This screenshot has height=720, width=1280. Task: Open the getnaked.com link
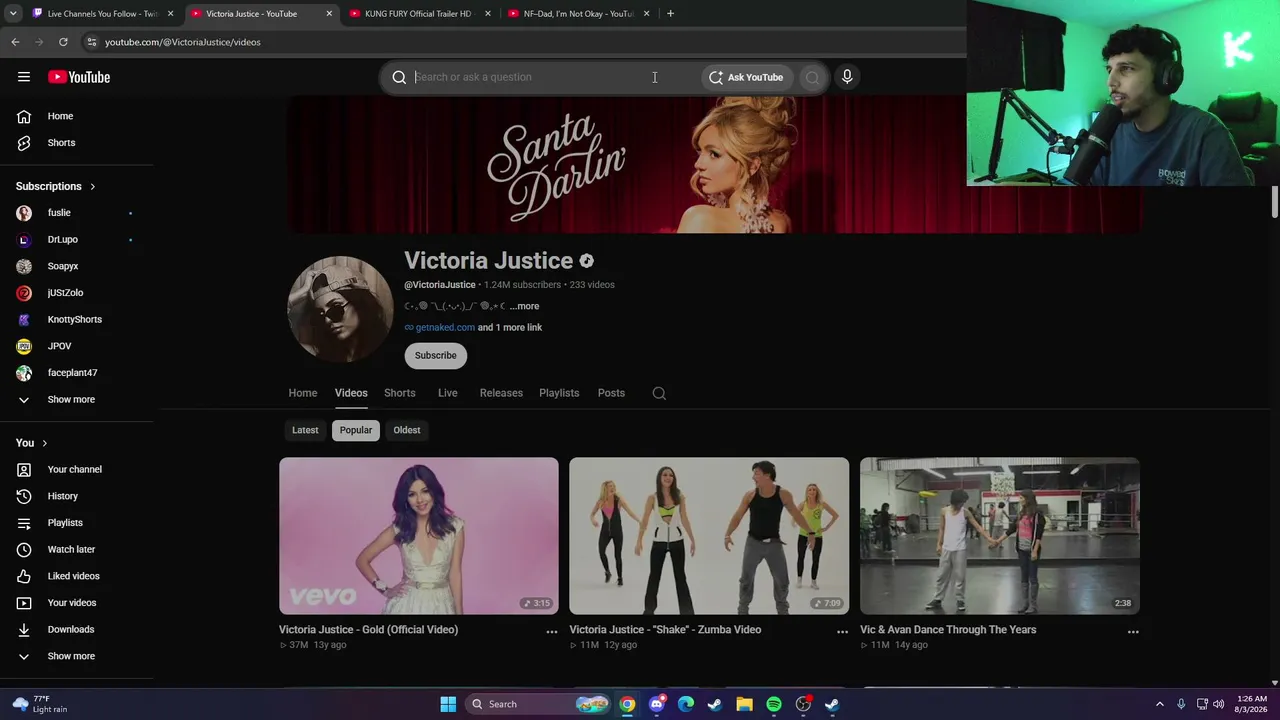pos(445,328)
